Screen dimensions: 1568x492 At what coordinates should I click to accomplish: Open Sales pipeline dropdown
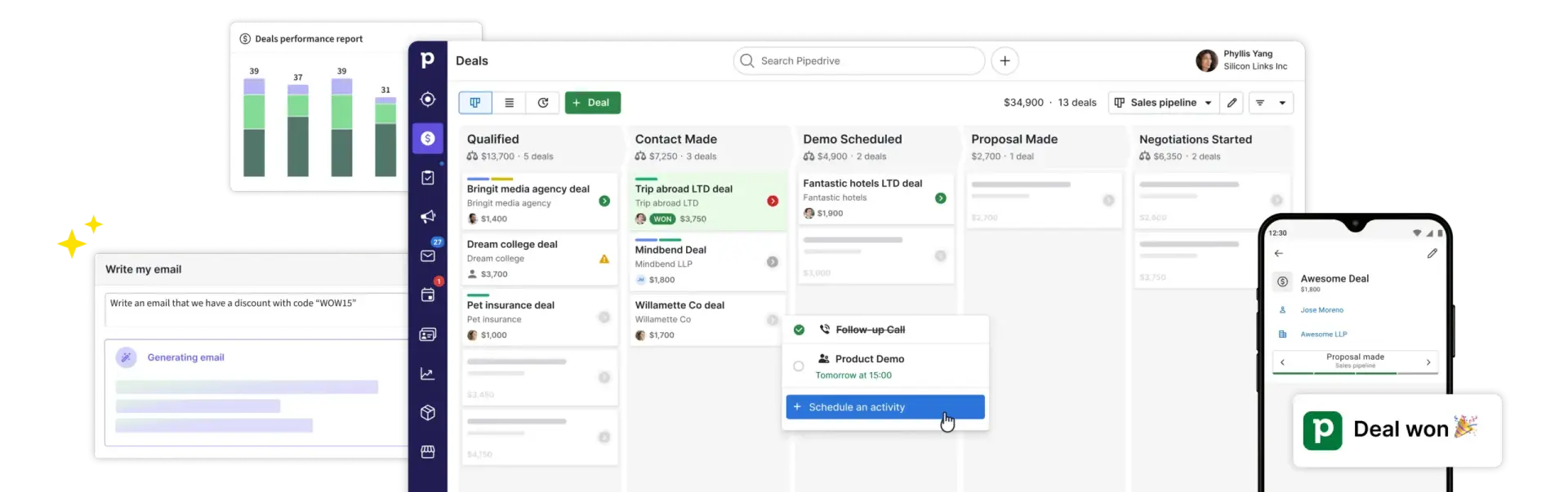1164,103
